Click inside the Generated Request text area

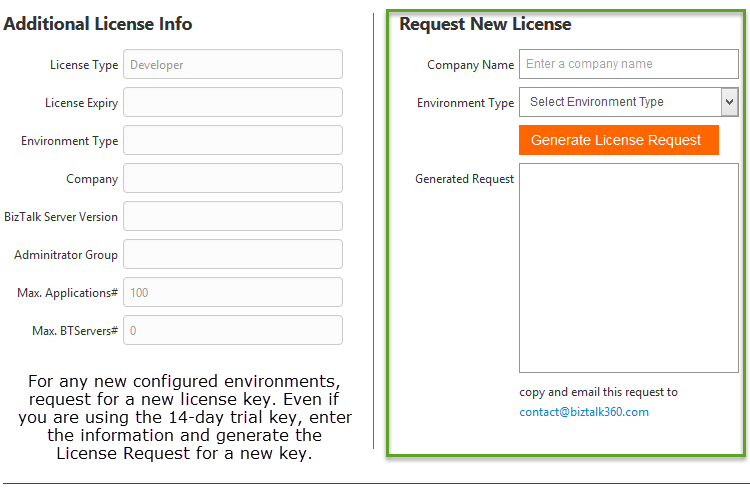[x=628, y=268]
